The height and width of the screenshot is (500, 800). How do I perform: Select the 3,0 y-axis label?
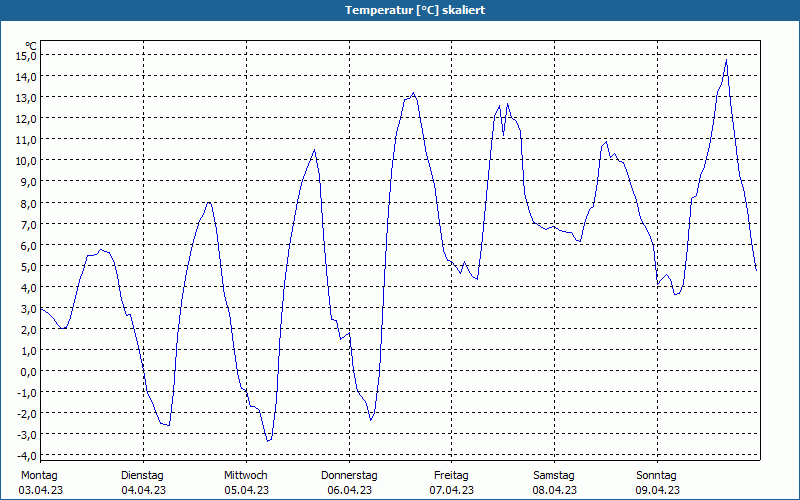(30, 309)
